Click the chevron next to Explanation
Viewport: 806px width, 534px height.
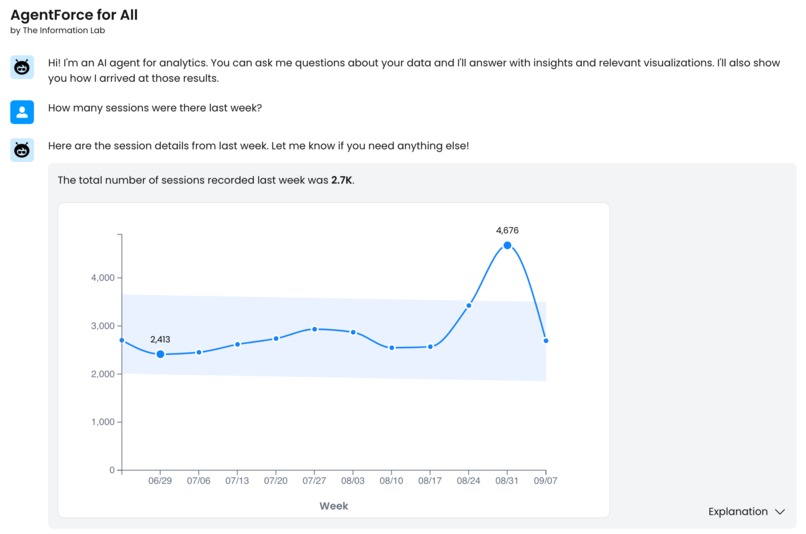pyautogui.click(x=780, y=511)
